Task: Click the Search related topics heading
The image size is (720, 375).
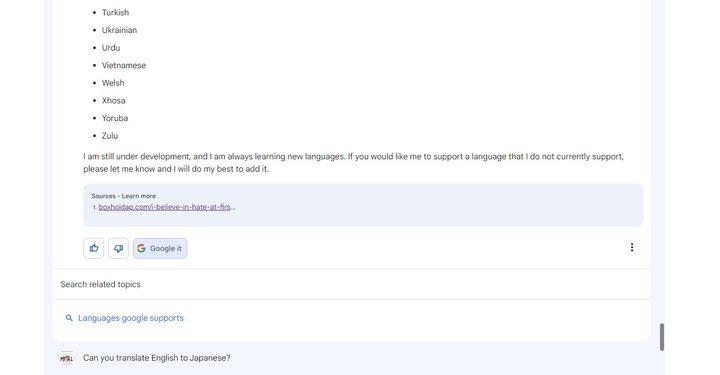Action: (101, 284)
